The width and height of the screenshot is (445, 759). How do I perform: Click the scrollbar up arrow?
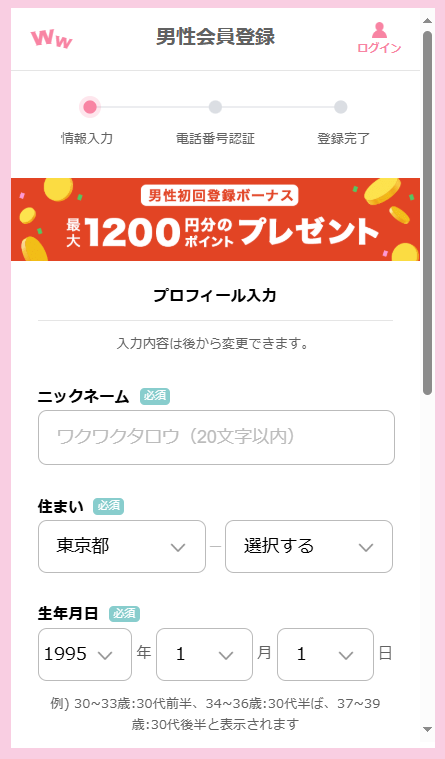coord(427,21)
